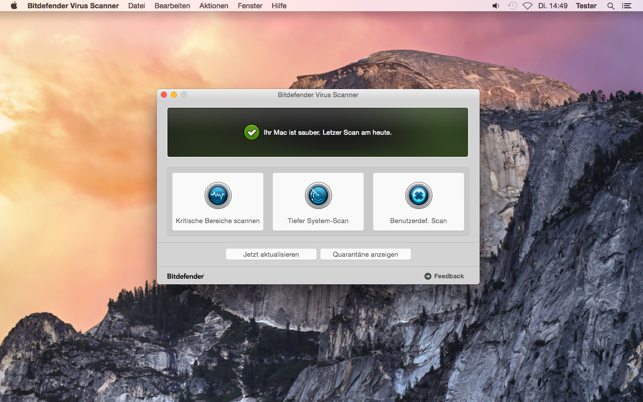
Task: Click the Quarantäne anzeigen button
Action: point(365,254)
